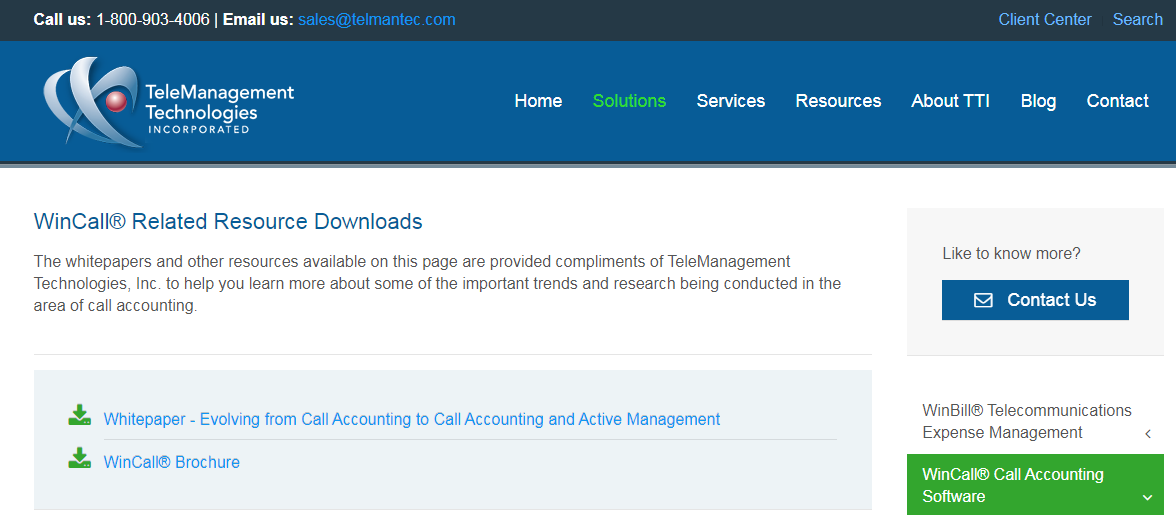
Task: Click the download icon beside the Whitepaper link
Action: 79,415
